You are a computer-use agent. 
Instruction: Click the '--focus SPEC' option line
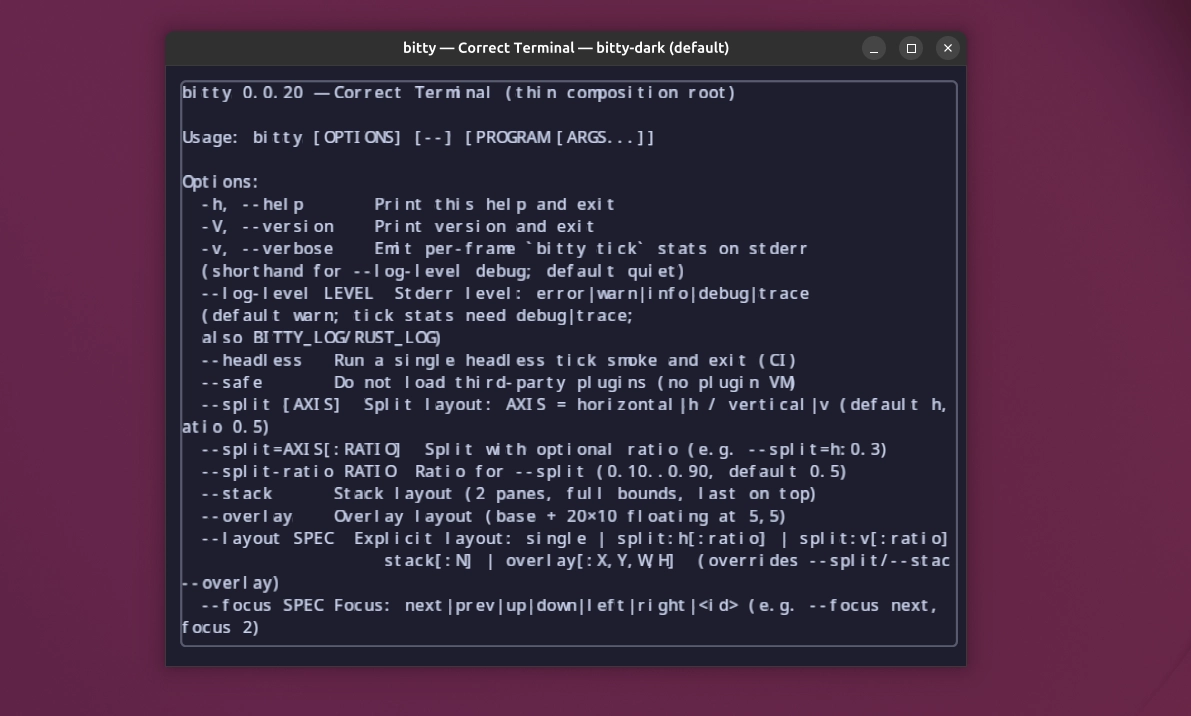570,606
